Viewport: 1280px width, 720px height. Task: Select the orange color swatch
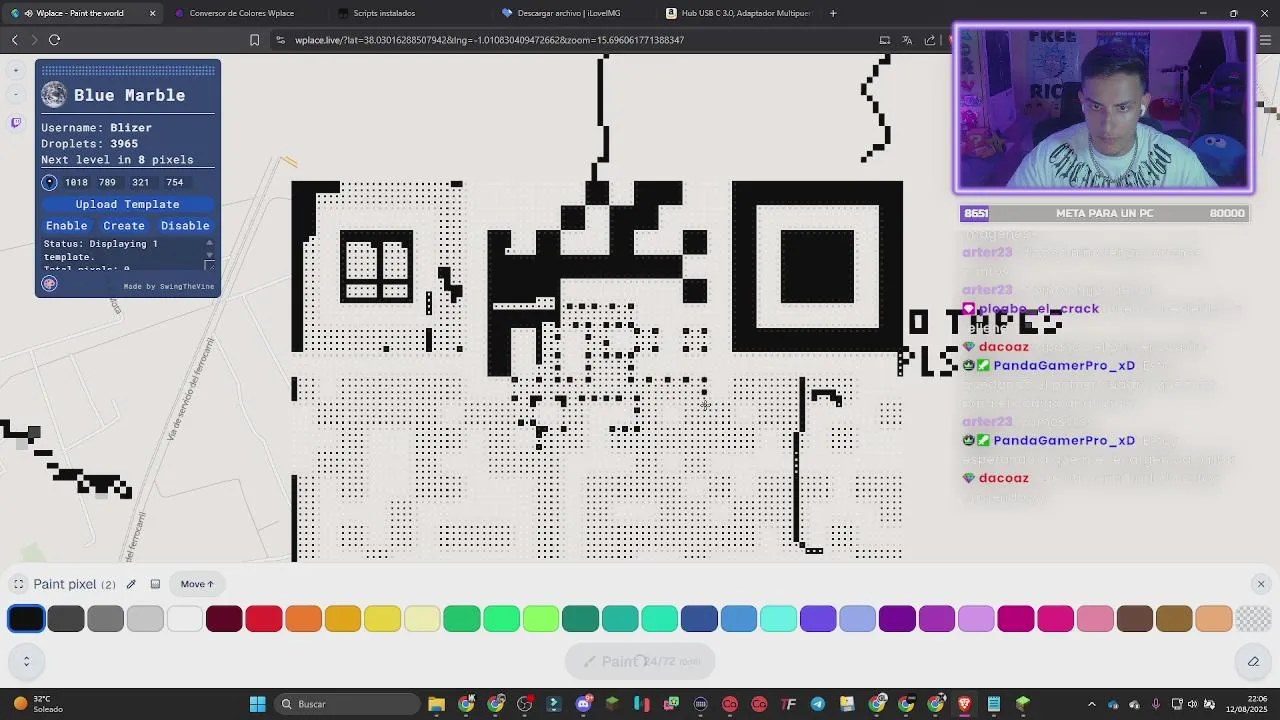pos(303,619)
